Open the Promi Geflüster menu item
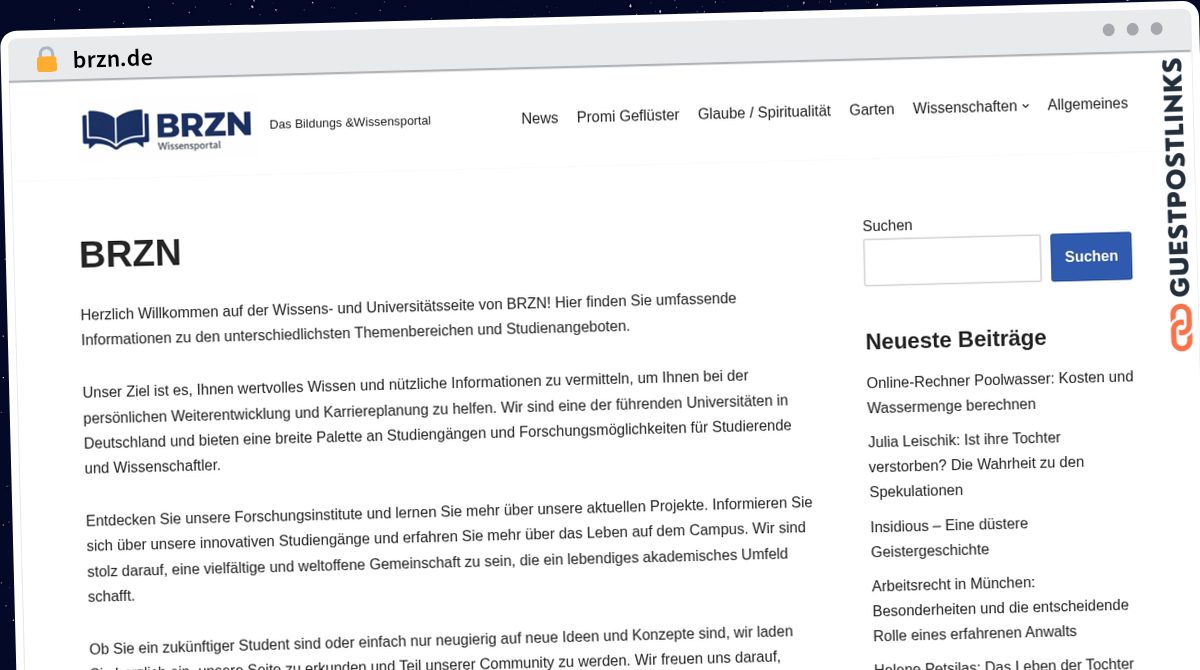 (x=628, y=116)
